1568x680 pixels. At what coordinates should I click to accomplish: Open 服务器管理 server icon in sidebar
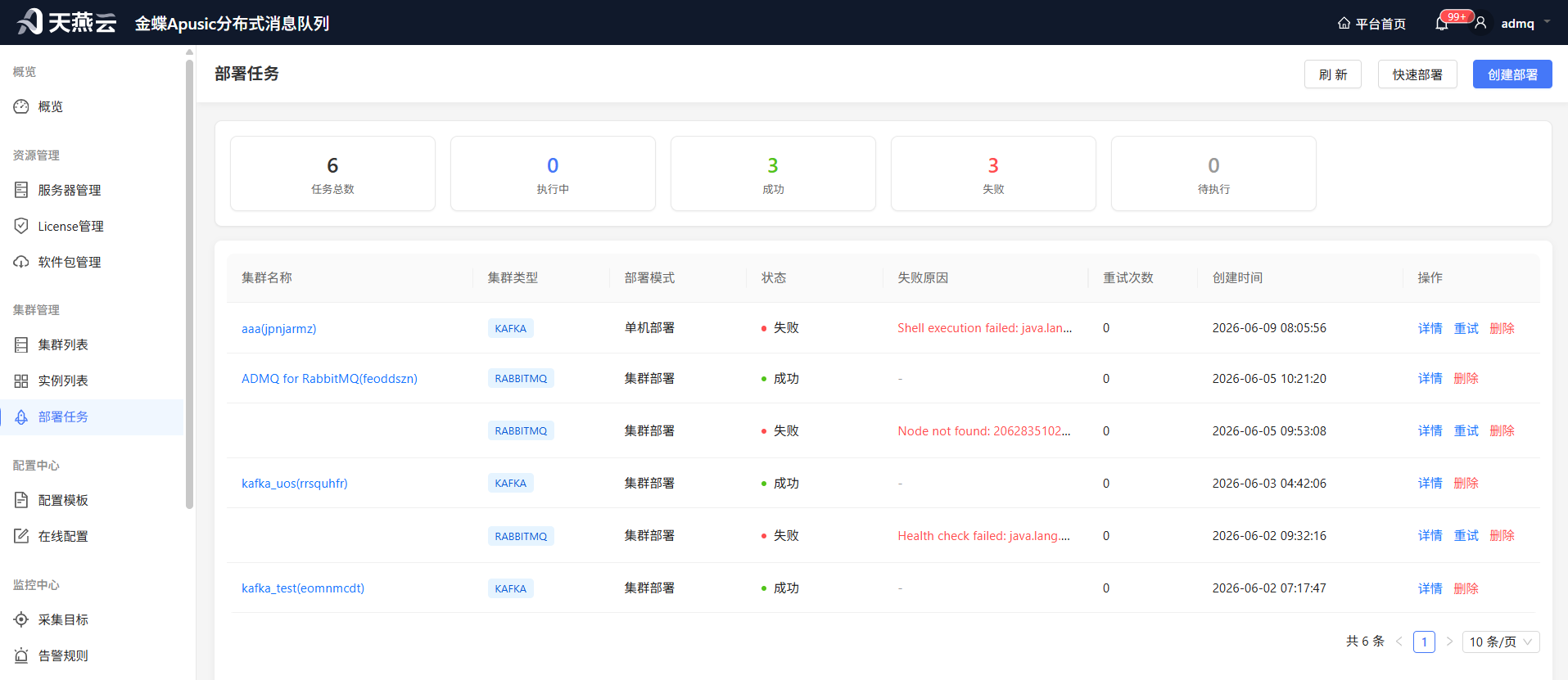(x=21, y=190)
